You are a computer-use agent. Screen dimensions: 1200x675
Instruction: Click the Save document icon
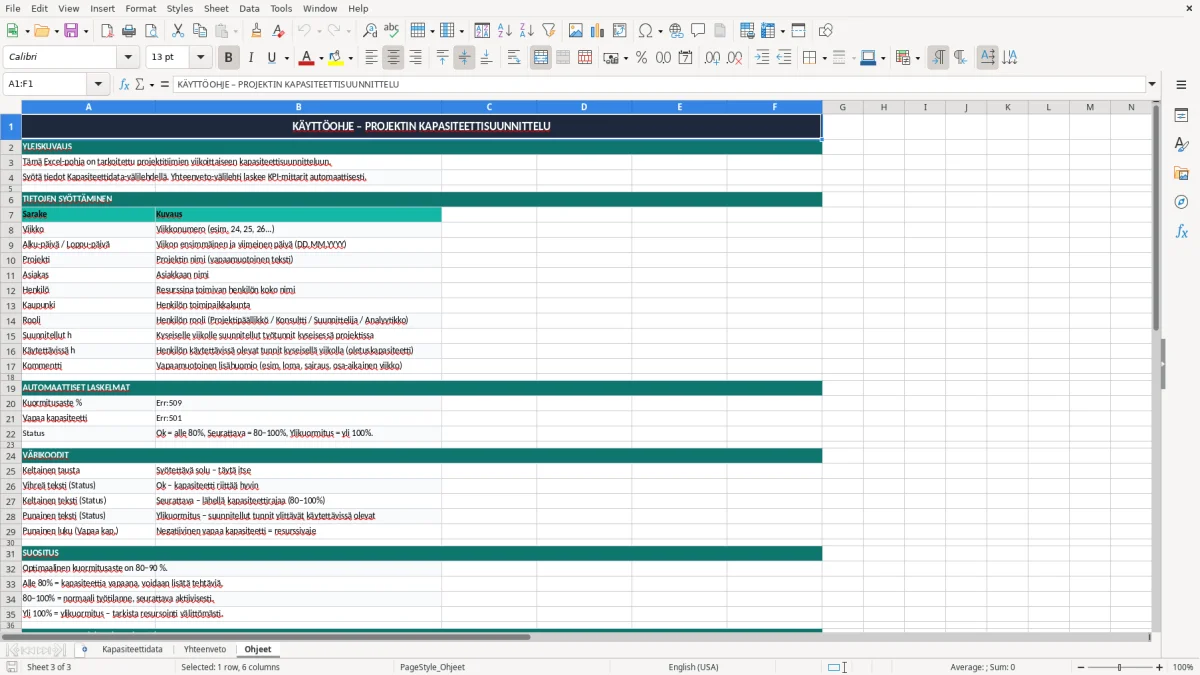(x=71, y=31)
